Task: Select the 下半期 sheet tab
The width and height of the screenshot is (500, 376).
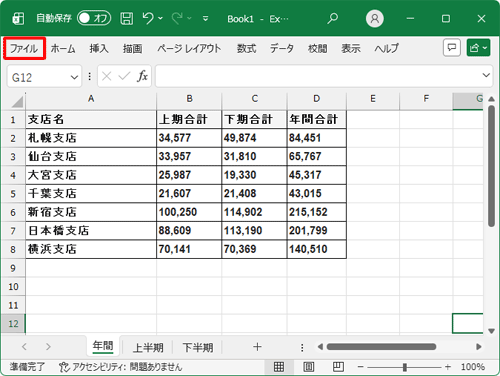Action: (x=198, y=348)
